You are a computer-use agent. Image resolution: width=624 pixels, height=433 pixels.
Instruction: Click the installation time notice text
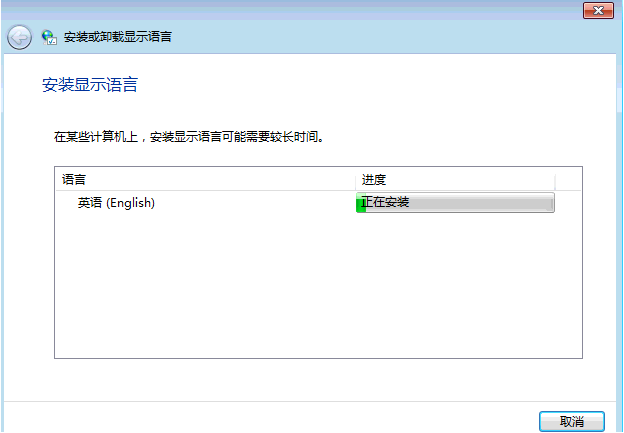point(174,134)
